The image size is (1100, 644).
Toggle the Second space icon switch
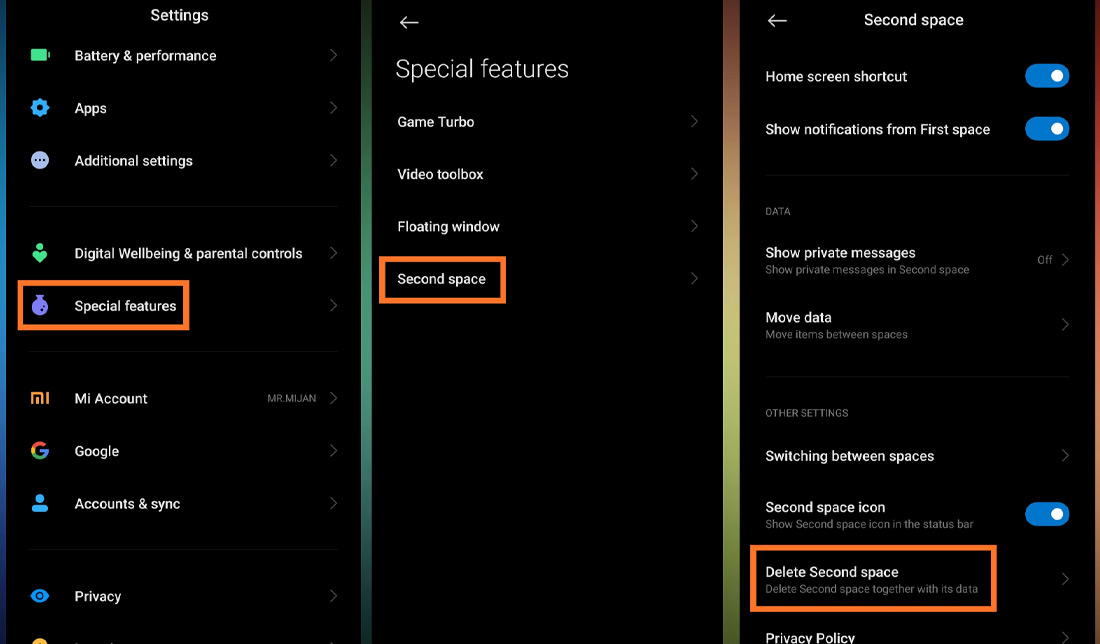point(1046,514)
